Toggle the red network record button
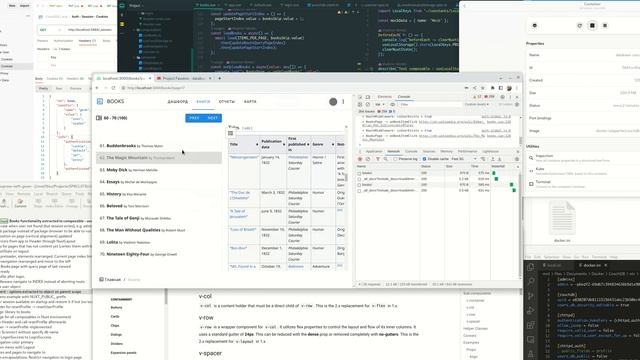The width and height of the screenshot is (640, 360). (360, 159)
